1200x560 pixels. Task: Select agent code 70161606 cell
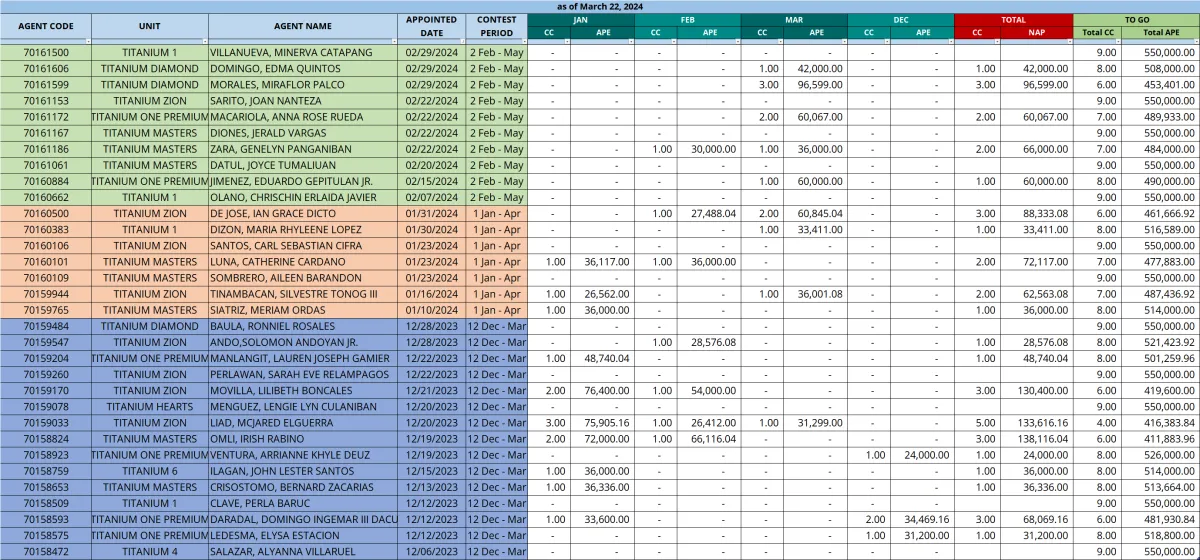(x=46, y=68)
